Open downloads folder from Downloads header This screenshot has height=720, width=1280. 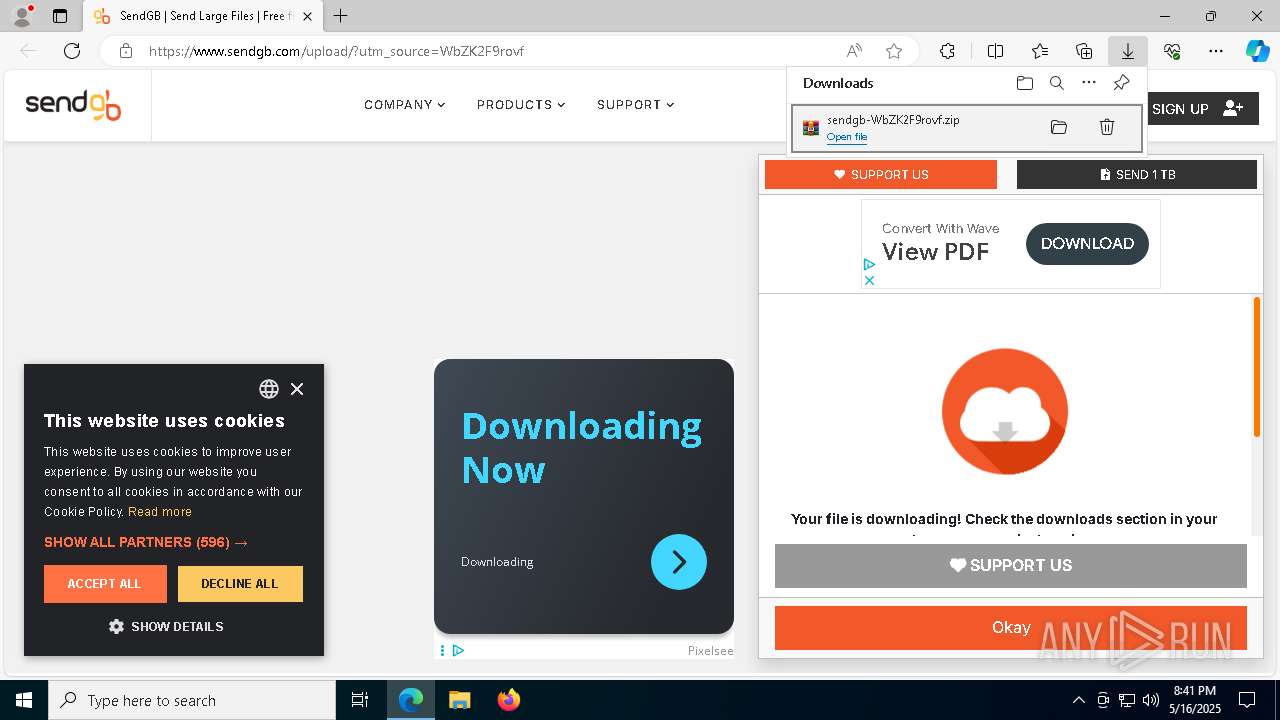click(1025, 83)
